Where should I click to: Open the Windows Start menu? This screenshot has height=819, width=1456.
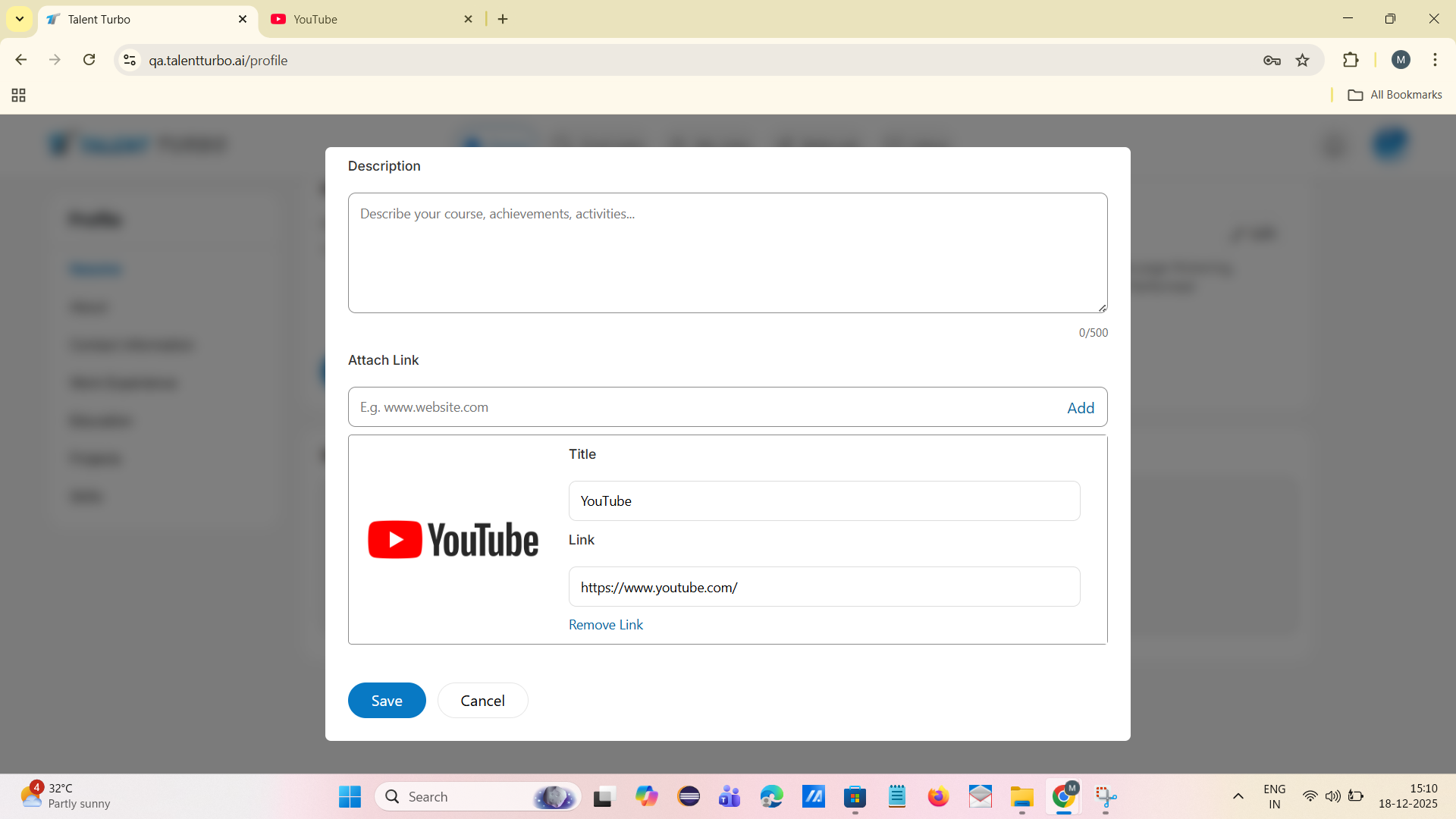[x=350, y=796]
